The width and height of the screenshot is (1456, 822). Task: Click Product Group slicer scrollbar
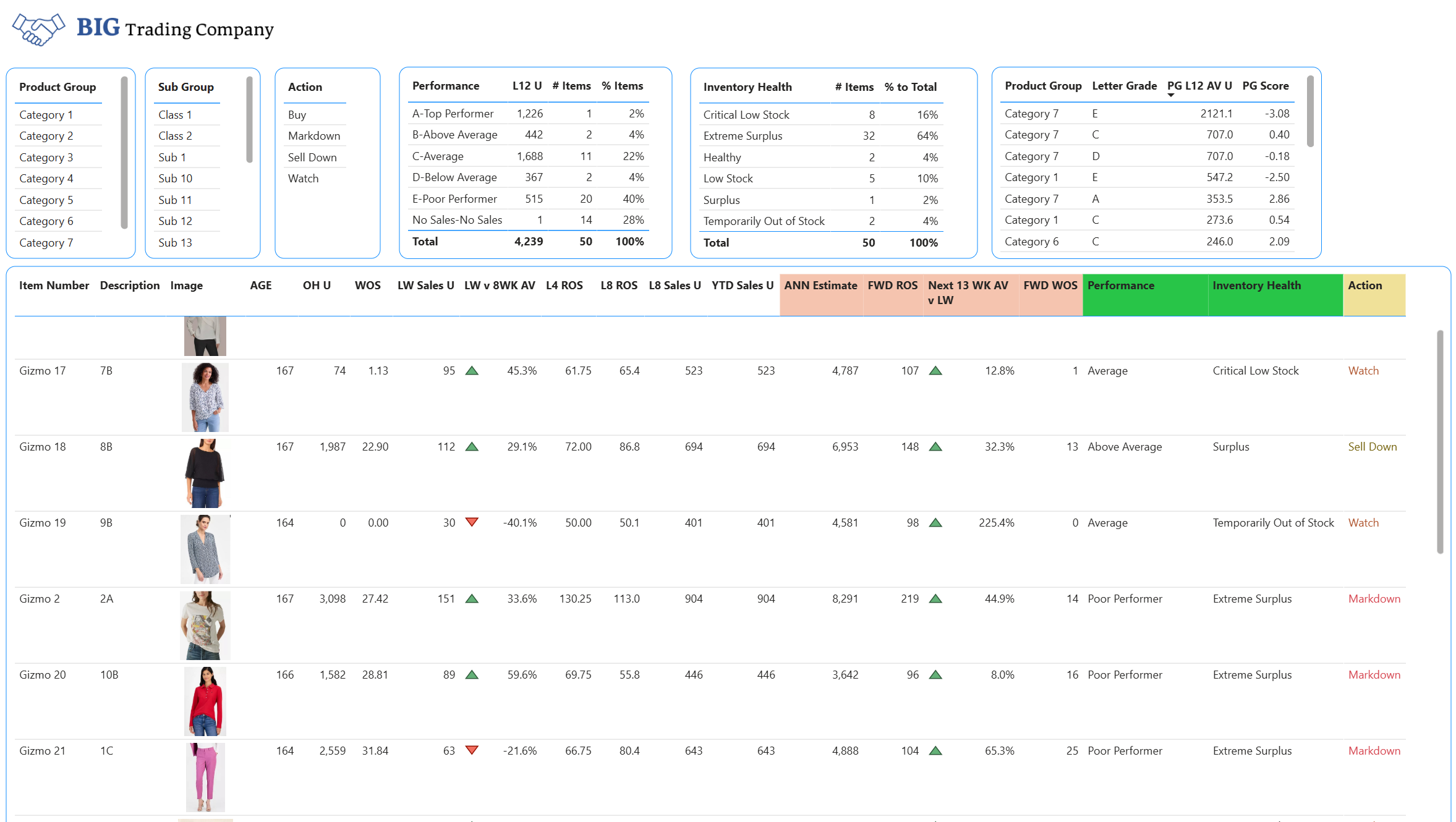tap(124, 153)
